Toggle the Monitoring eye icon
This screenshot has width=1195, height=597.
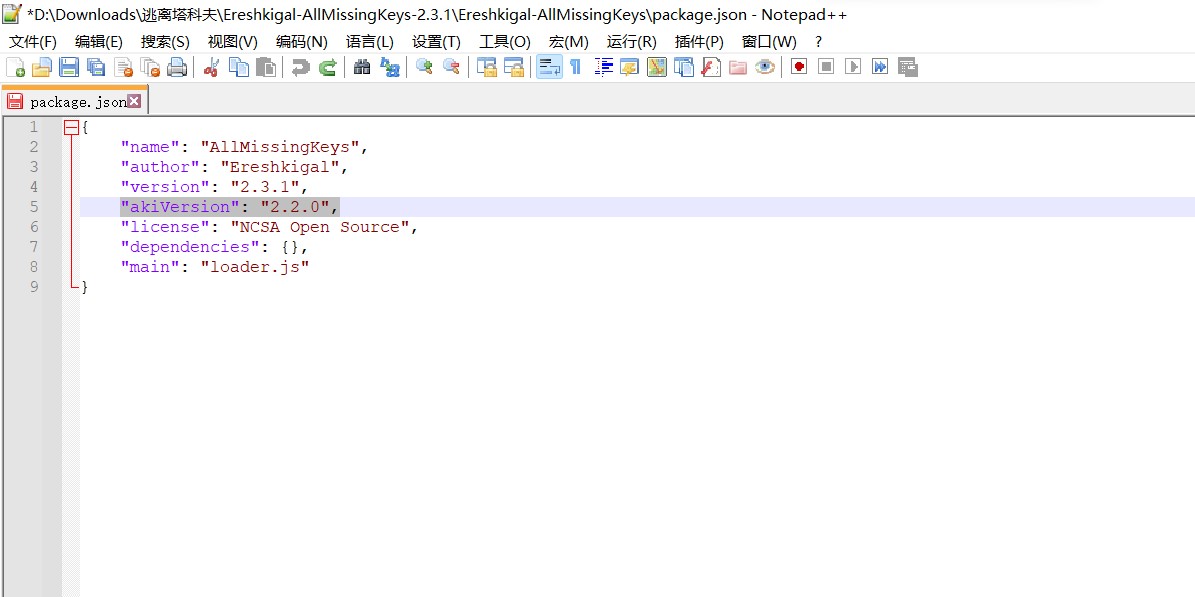(765, 67)
